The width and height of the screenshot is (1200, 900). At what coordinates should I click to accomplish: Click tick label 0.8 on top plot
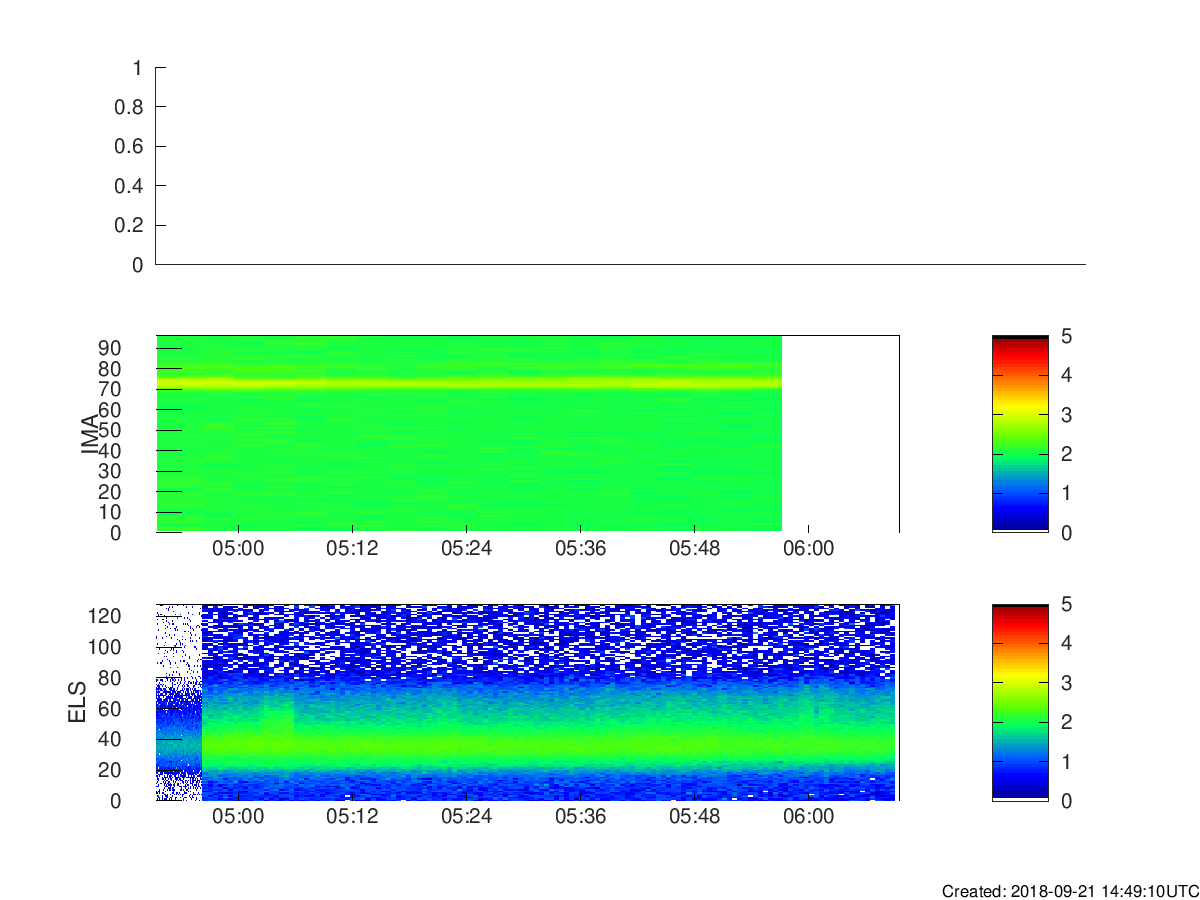pos(129,107)
